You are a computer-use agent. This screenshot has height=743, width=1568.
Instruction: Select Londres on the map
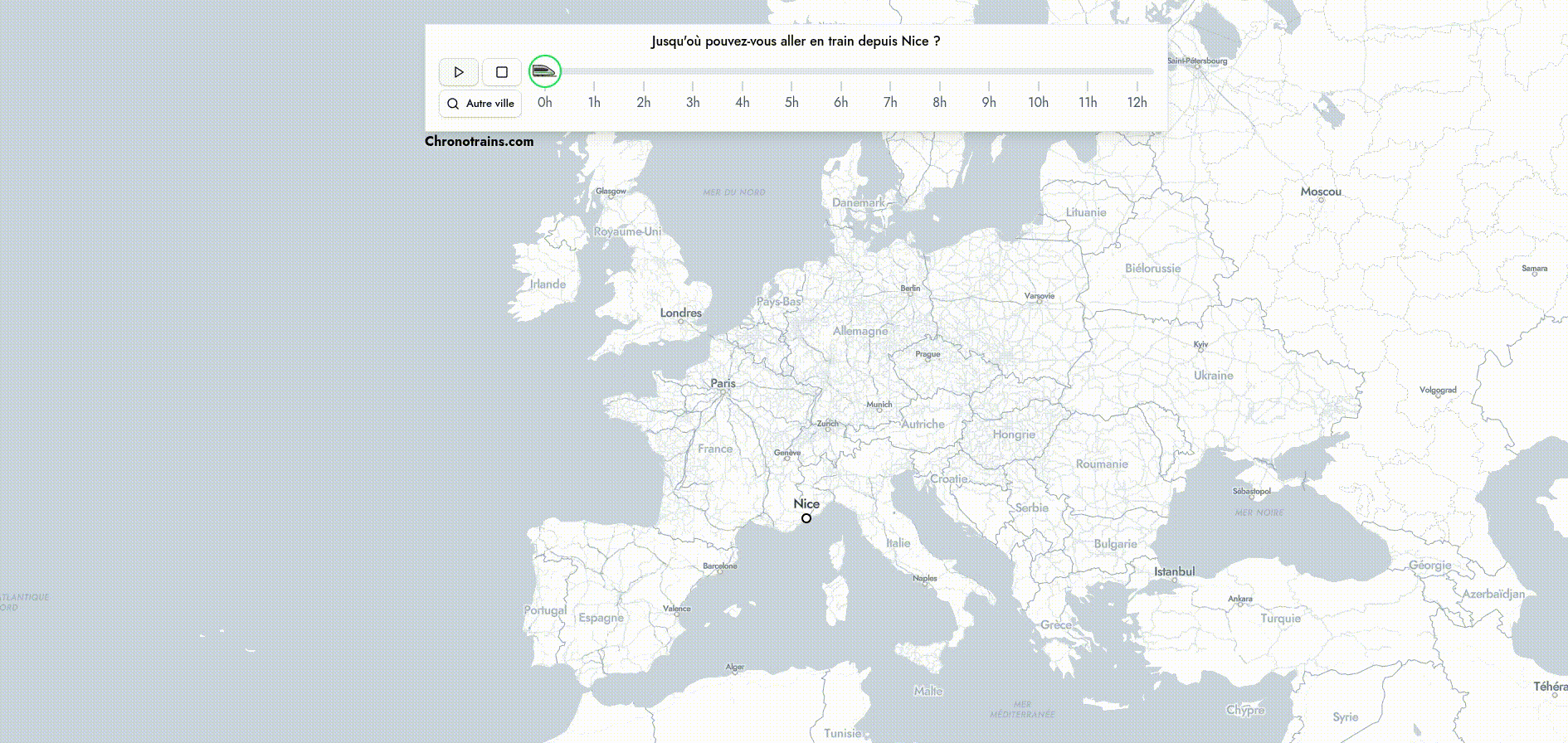(x=680, y=313)
